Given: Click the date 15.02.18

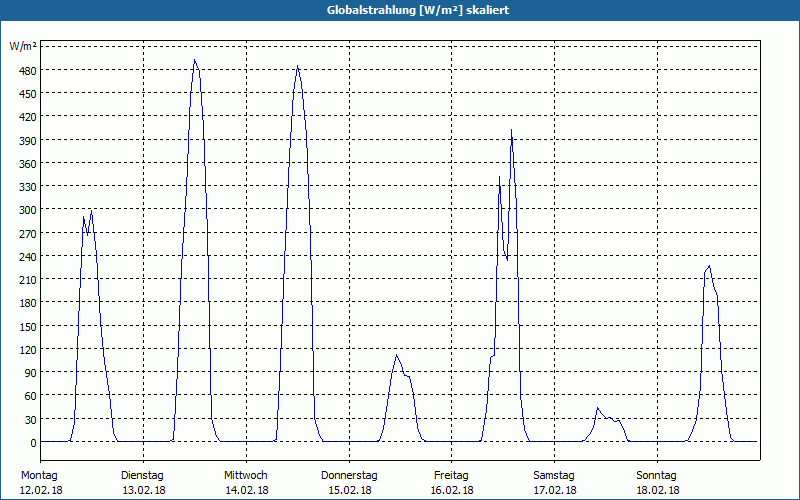Looking at the screenshot, I should [x=350, y=491].
